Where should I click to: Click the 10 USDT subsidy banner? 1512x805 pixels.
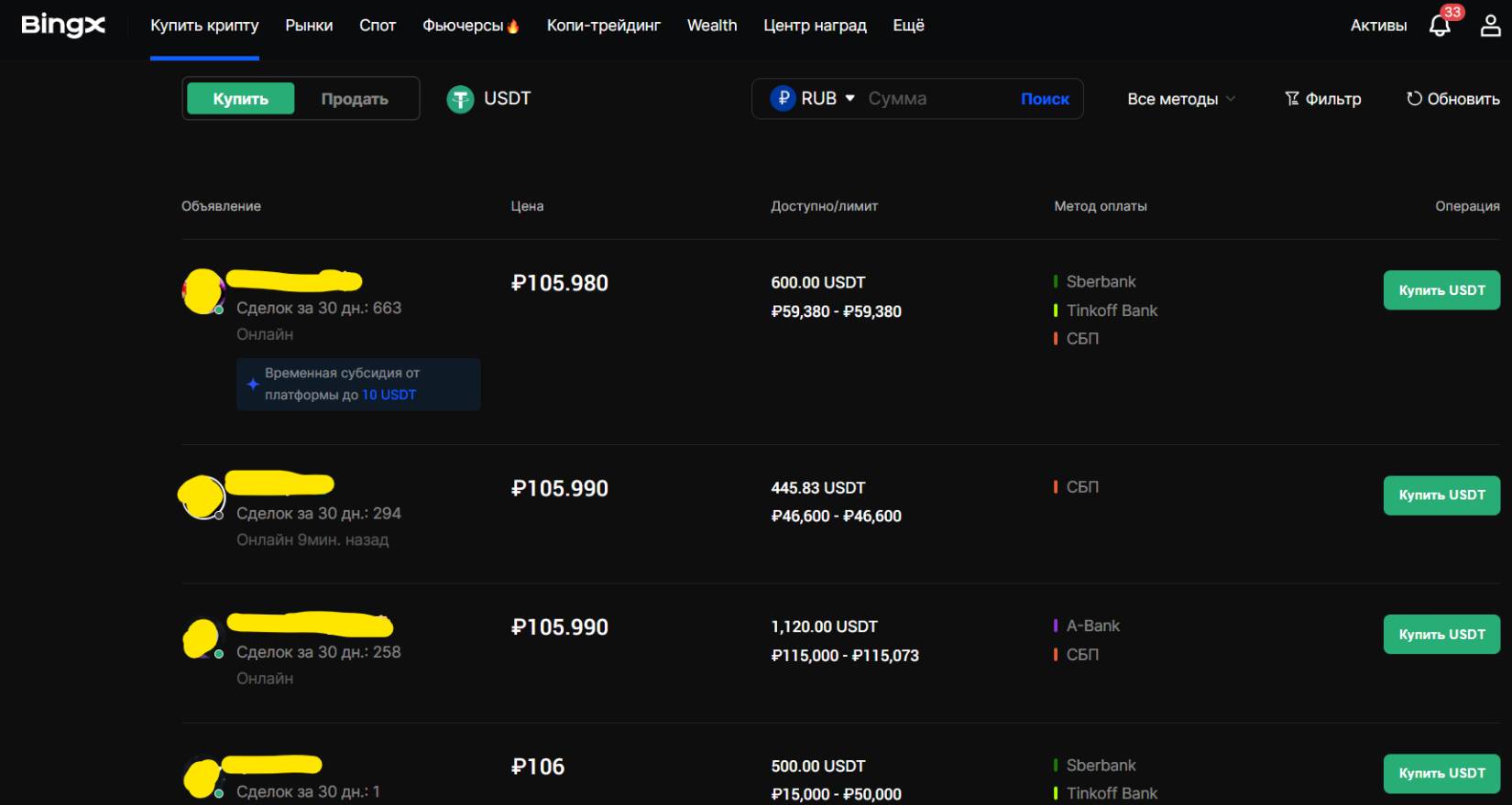[357, 384]
